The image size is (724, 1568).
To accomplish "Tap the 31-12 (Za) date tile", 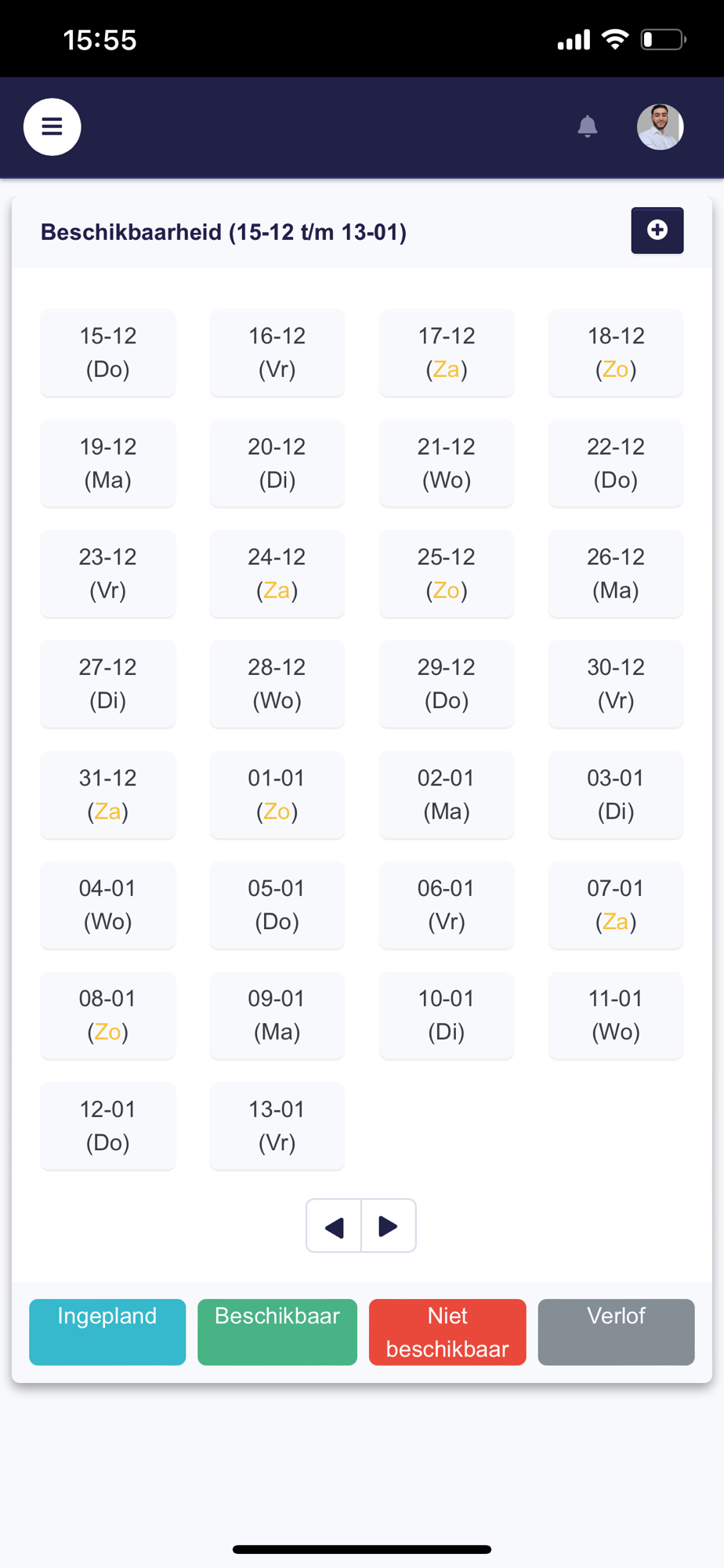I will tap(108, 794).
